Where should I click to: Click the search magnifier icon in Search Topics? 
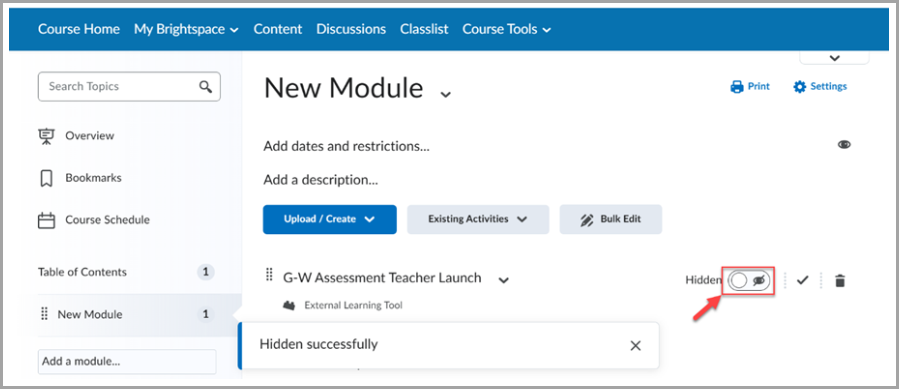tap(205, 87)
